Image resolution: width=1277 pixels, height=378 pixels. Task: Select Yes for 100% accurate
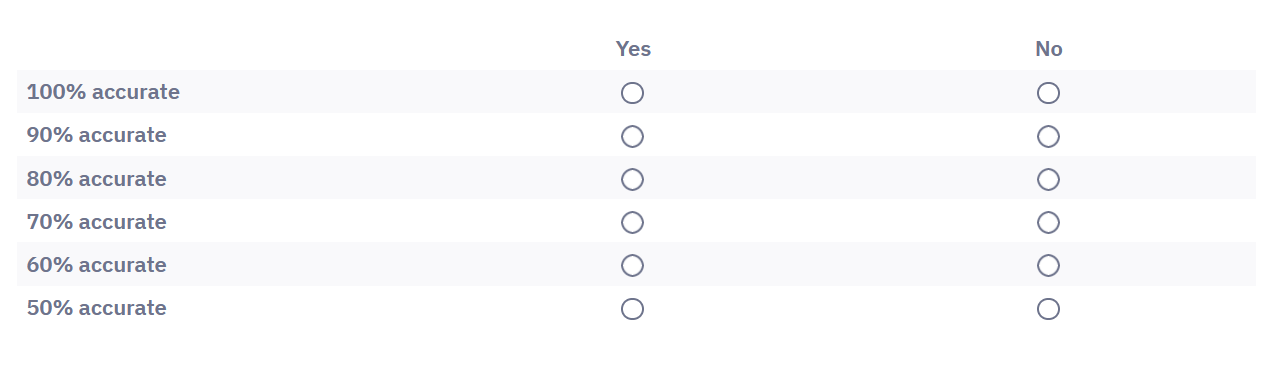click(632, 93)
